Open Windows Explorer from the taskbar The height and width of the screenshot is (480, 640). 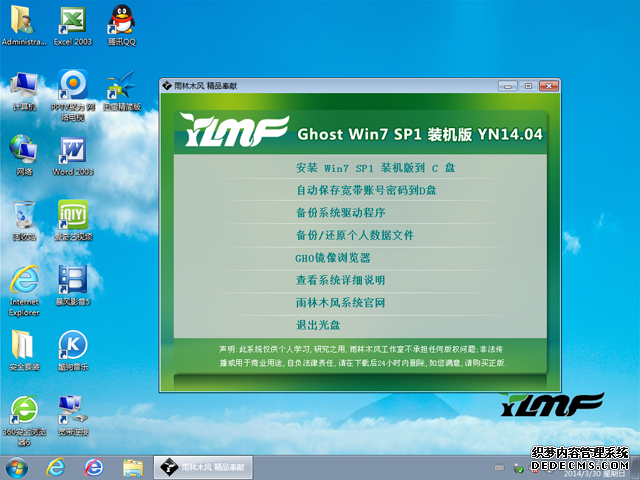click(133, 468)
